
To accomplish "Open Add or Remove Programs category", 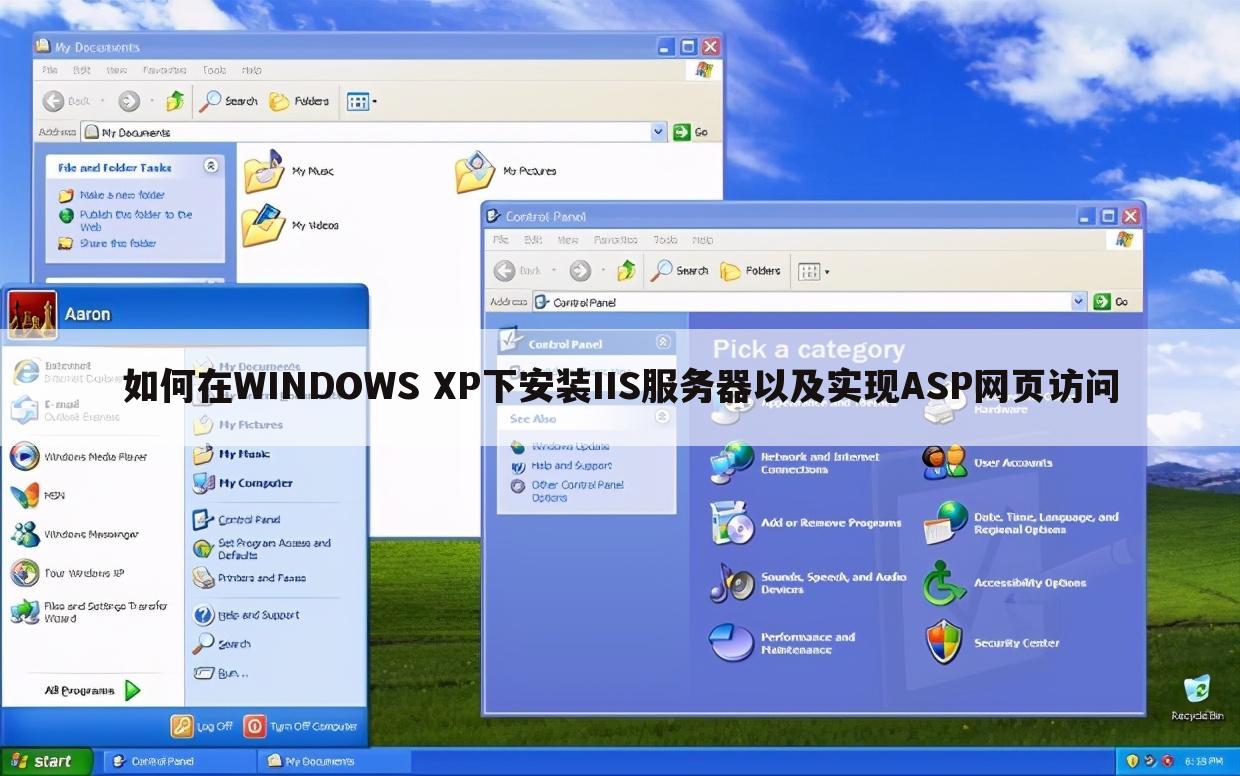I will (806, 522).
